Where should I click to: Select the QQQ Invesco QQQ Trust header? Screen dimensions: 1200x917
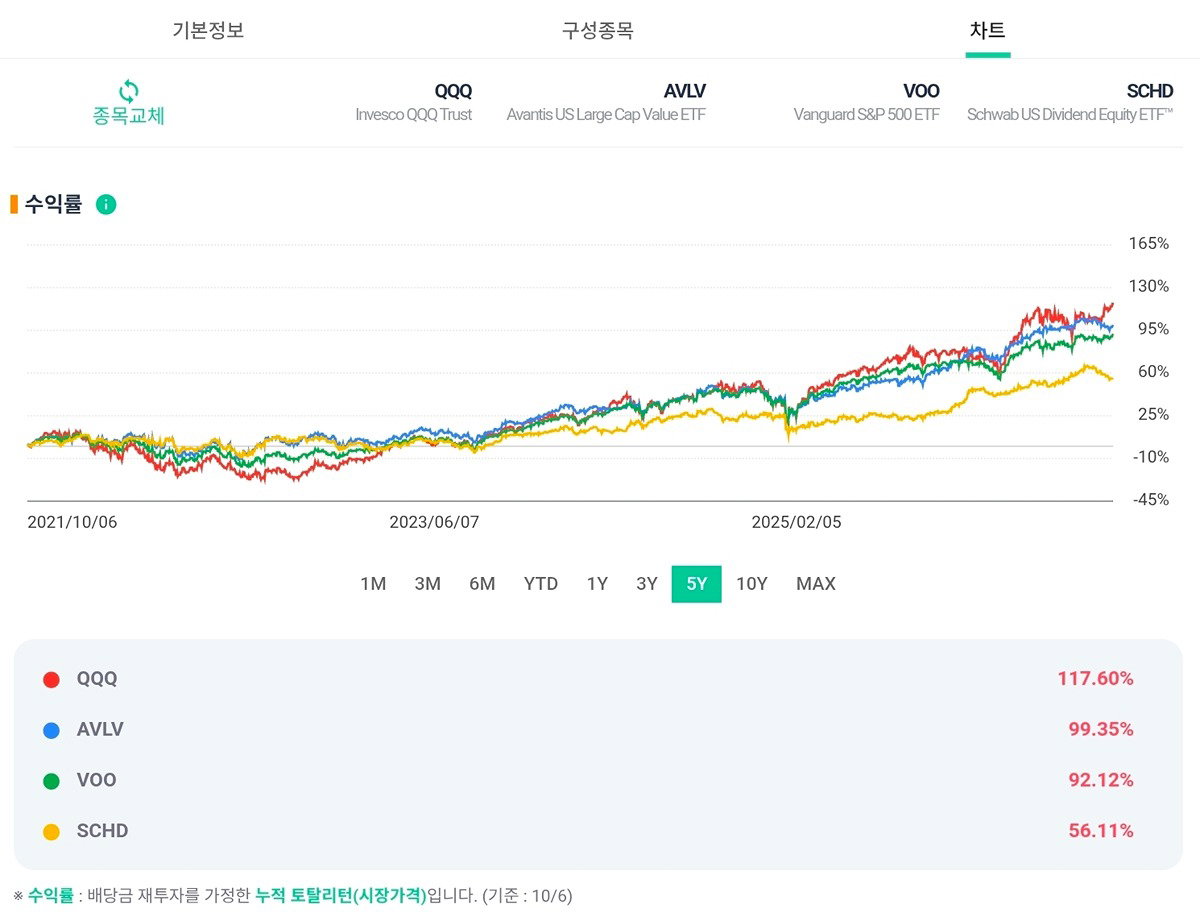point(414,103)
